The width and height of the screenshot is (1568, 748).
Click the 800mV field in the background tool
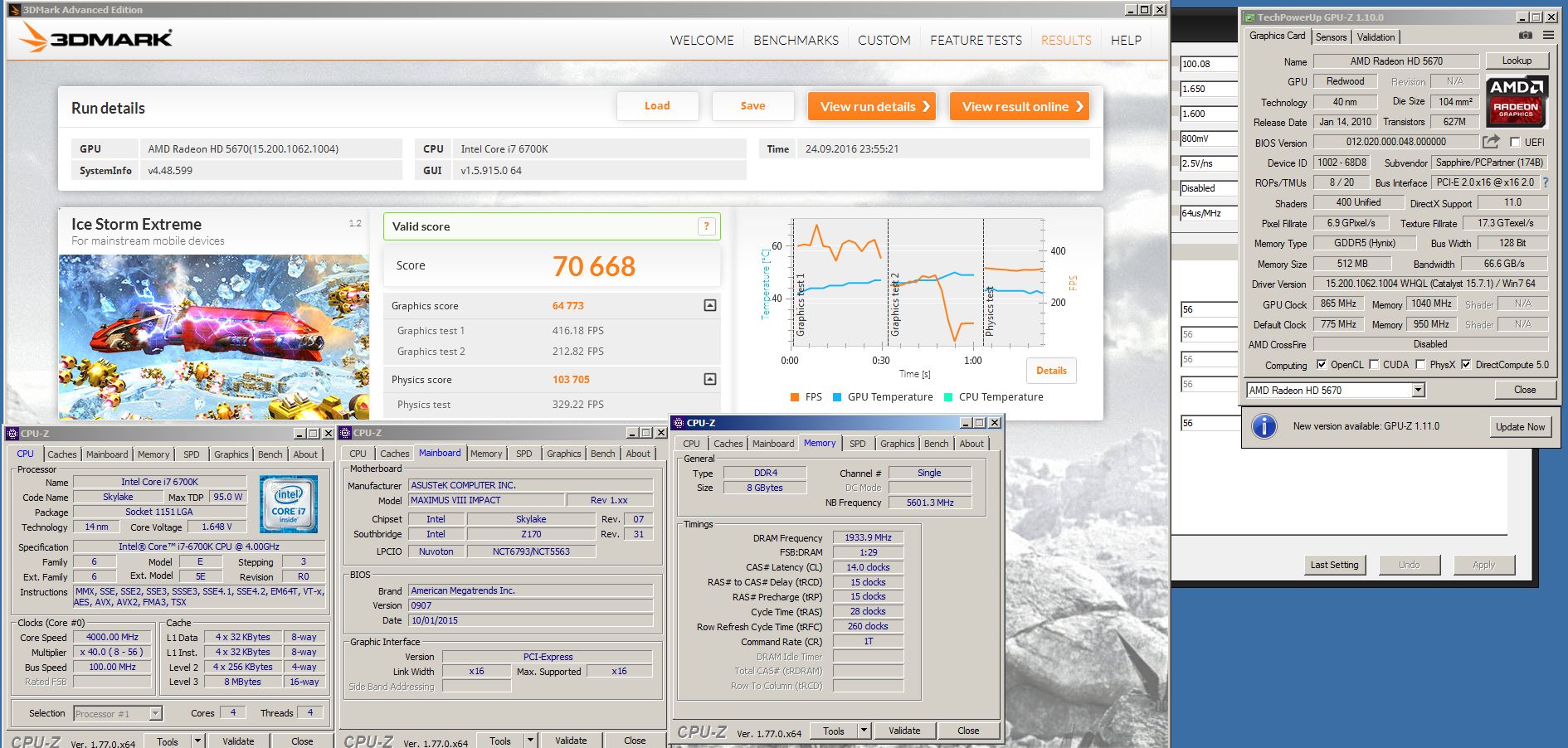(1209, 138)
